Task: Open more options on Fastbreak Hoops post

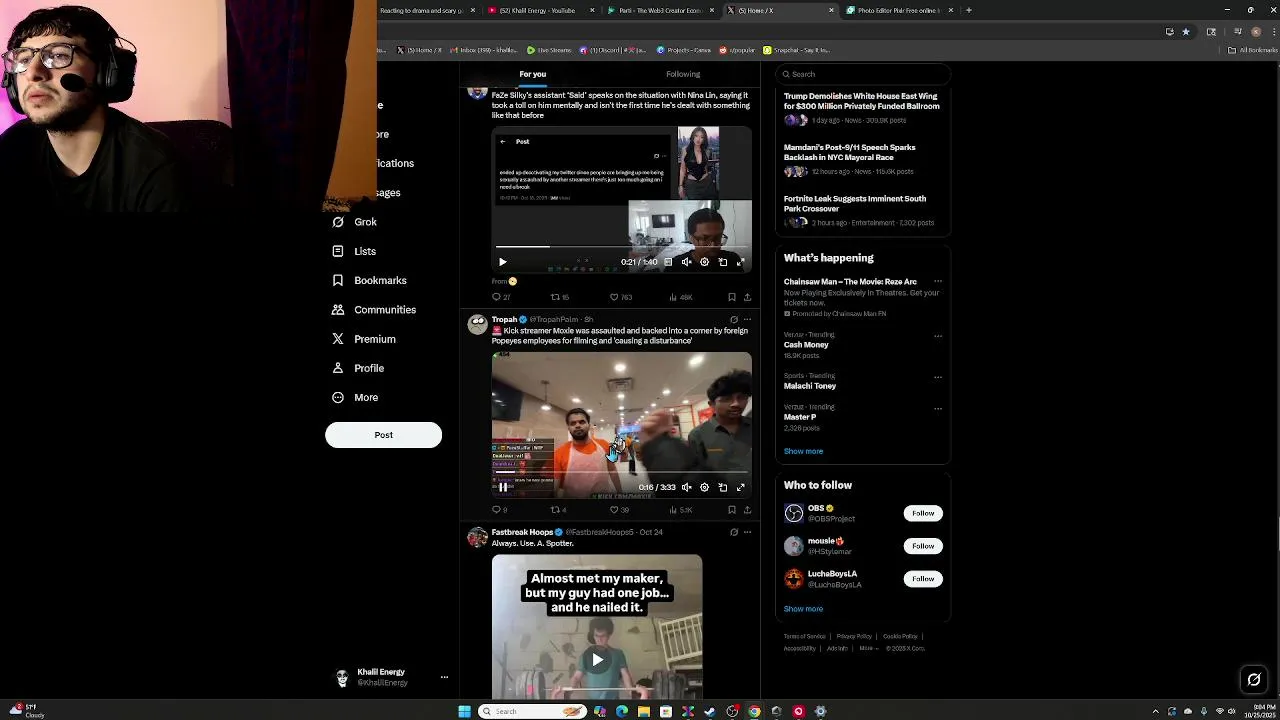Action: (x=747, y=532)
